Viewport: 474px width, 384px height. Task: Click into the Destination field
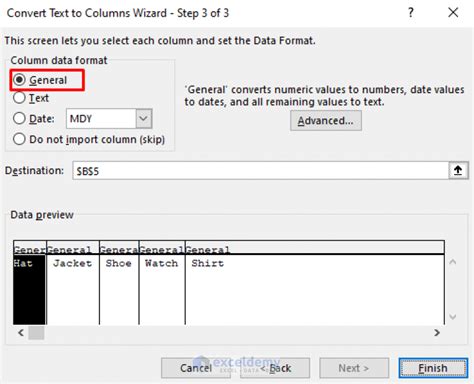click(x=261, y=171)
